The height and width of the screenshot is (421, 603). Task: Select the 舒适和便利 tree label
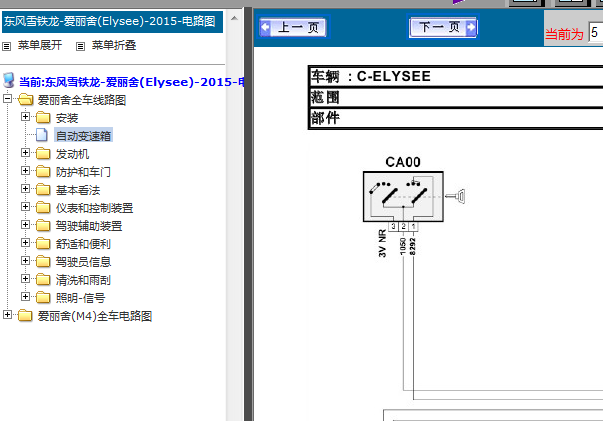tap(83, 244)
